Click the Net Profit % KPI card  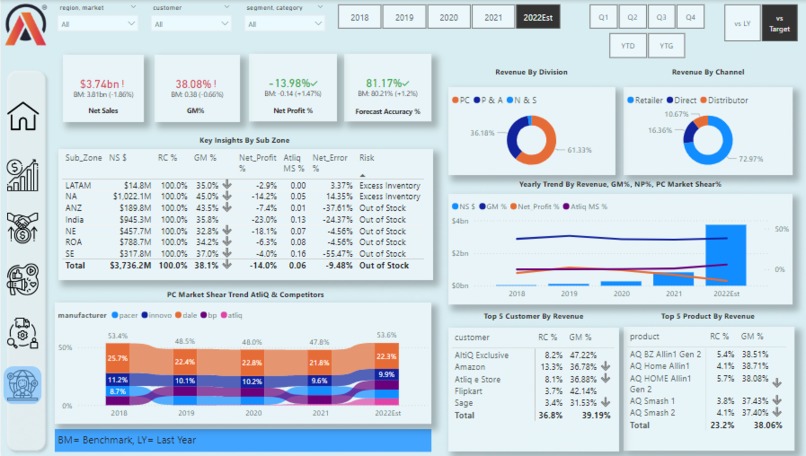point(293,88)
